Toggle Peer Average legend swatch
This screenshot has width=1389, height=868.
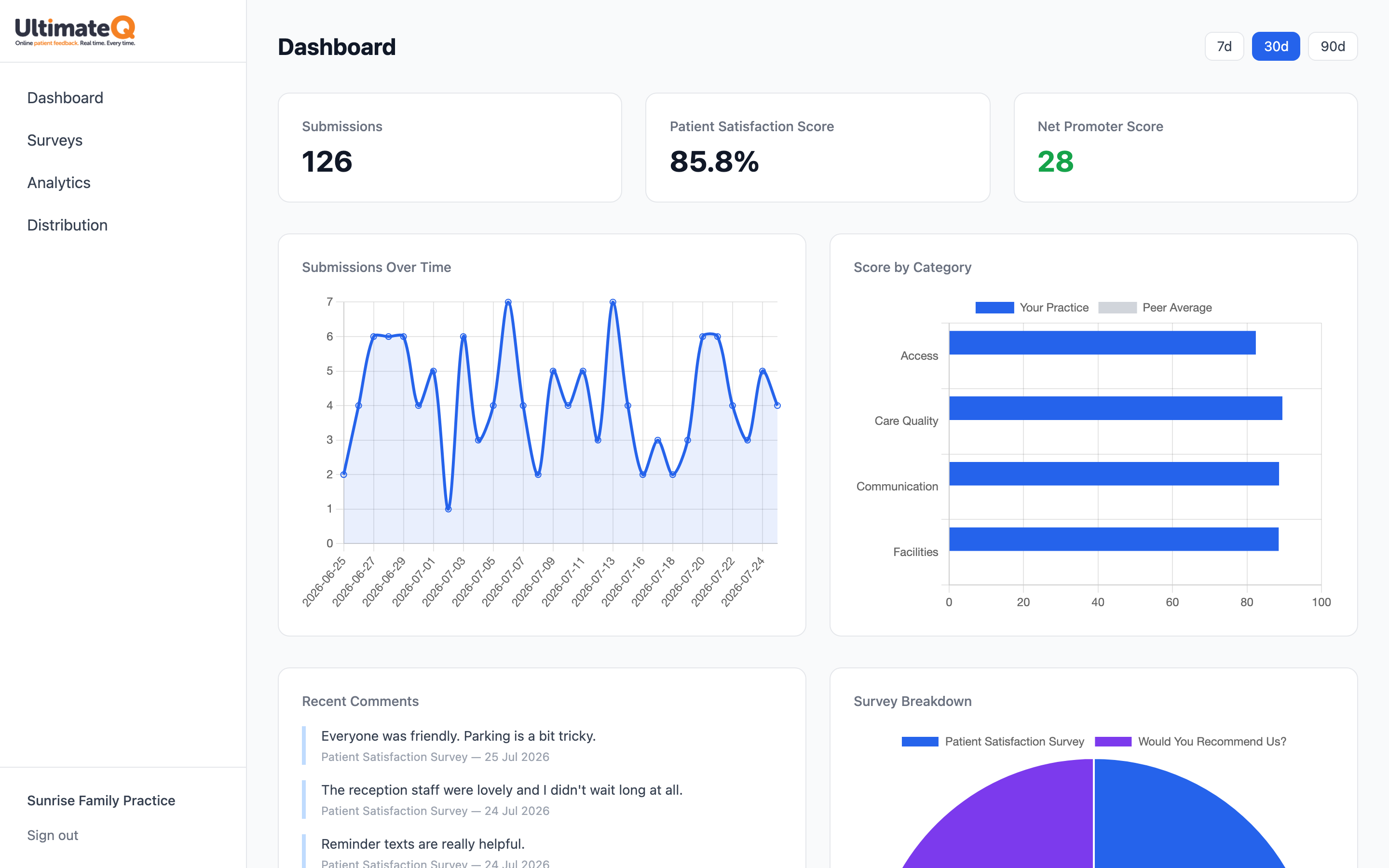(1117, 308)
